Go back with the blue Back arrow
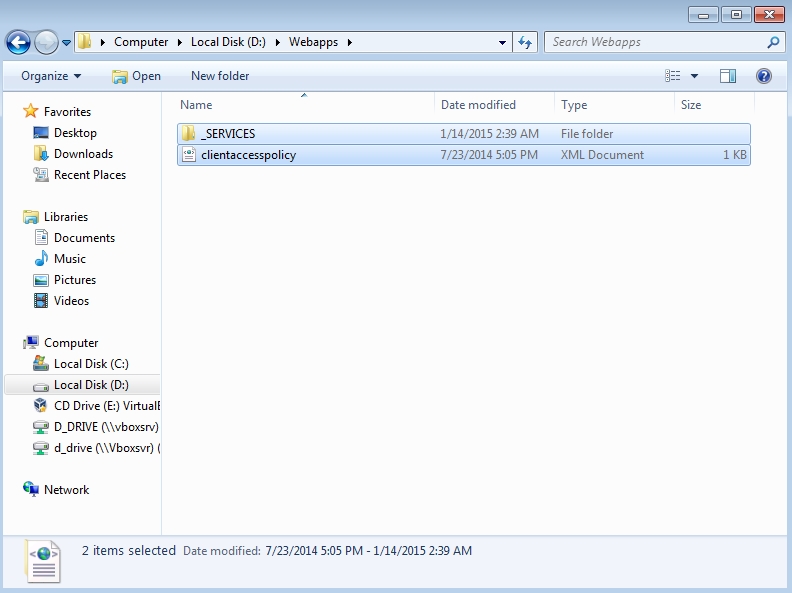The height and width of the screenshot is (593, 792). coord(19,42)
